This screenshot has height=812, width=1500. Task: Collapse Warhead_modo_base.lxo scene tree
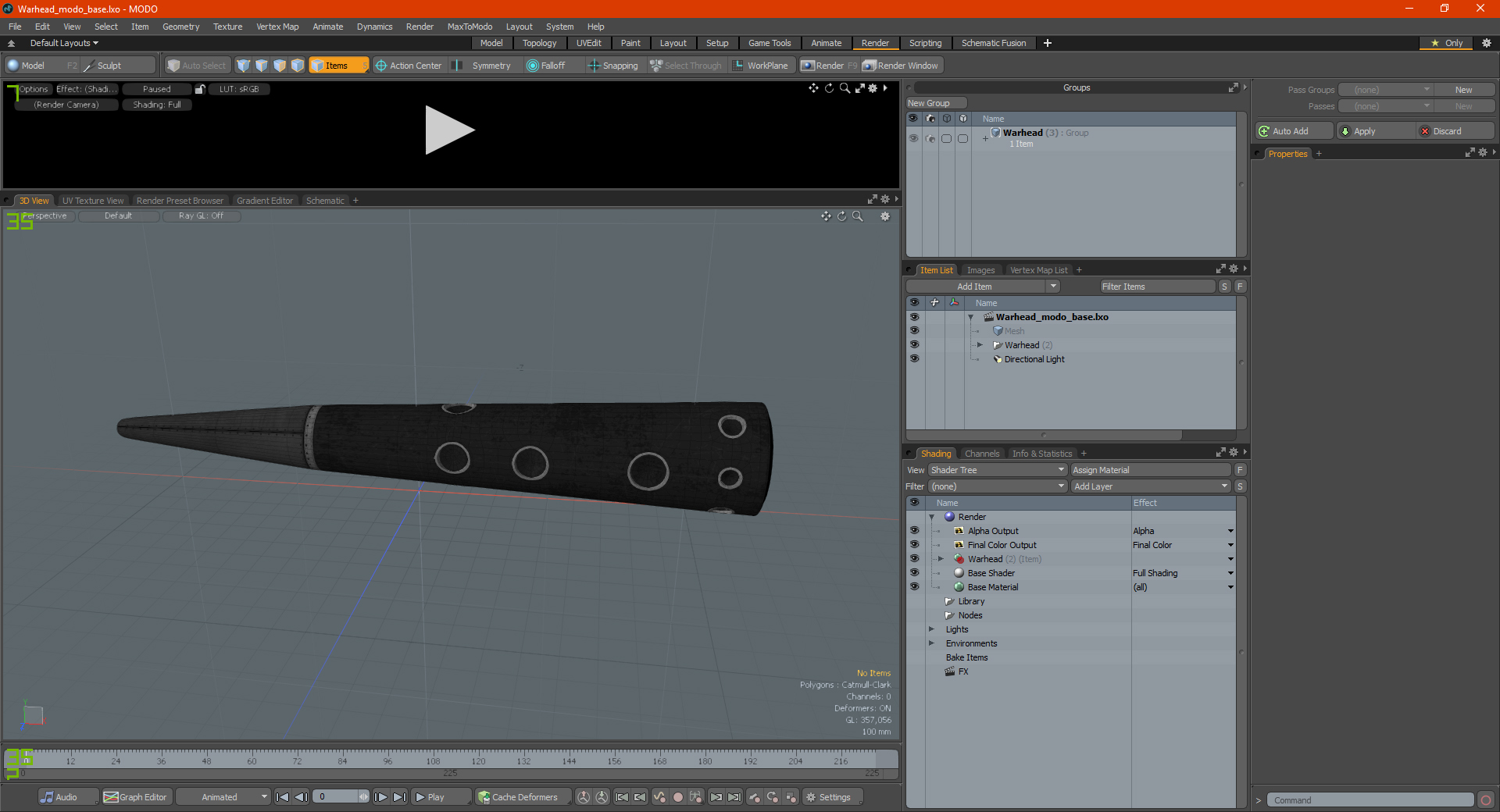pyautogui.click(x=970, y=317)
